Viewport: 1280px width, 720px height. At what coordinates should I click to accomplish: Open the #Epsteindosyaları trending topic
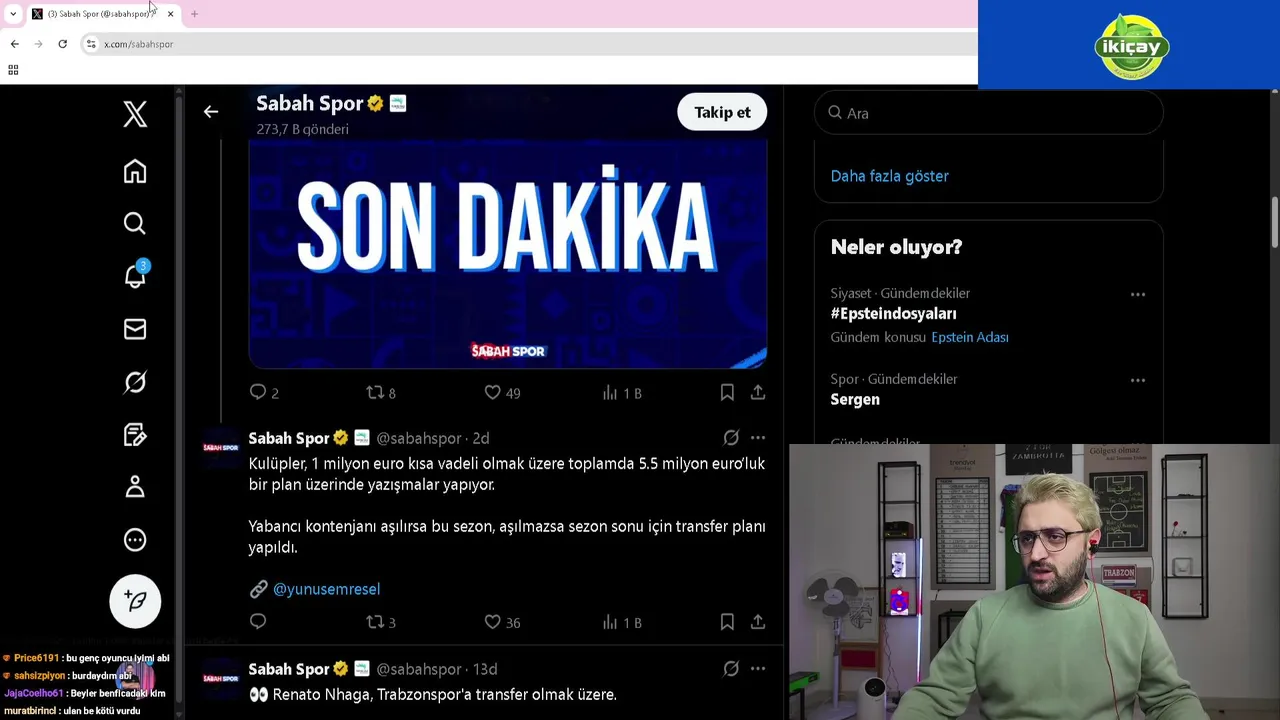893,314
